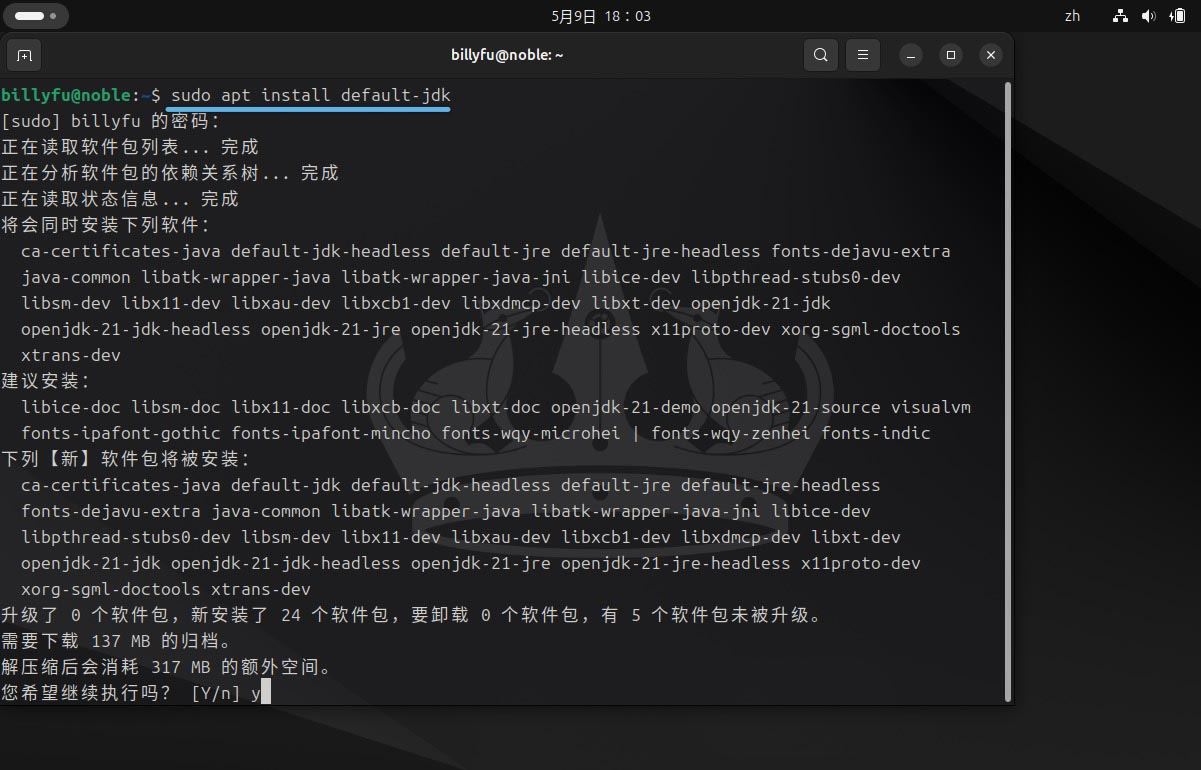The width and height of the screenshot is (1201, 770).
Task: Open the network status icon
Action: (x=1120, y=16)
